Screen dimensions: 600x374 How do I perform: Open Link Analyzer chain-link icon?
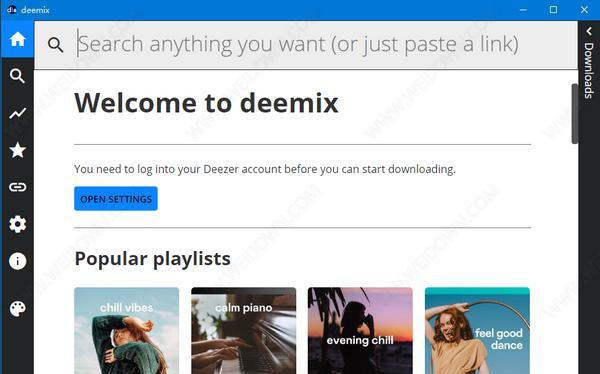(x=18, y=187)
